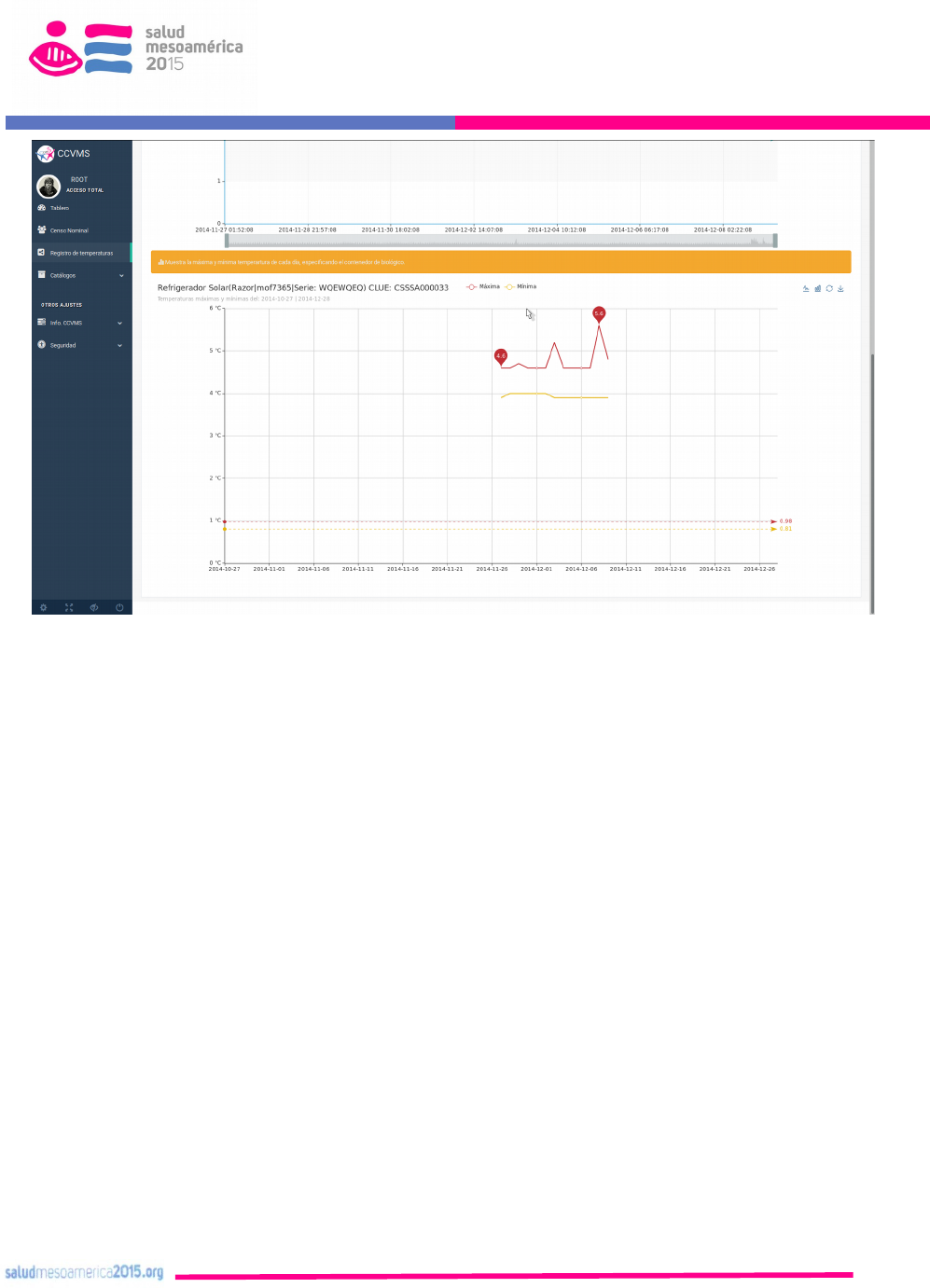The width and height of the screenshot is (930, 1288).
Task: Click the page vertical scrollbar
Action: click(x=872, y=482)
